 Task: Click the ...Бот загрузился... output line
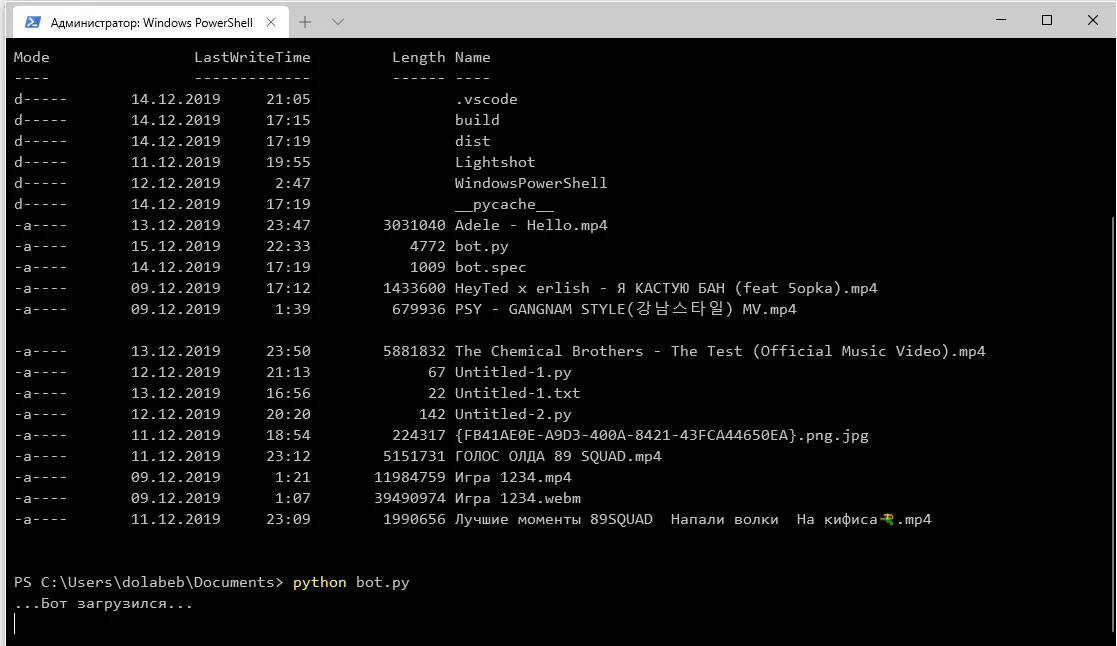103,604
